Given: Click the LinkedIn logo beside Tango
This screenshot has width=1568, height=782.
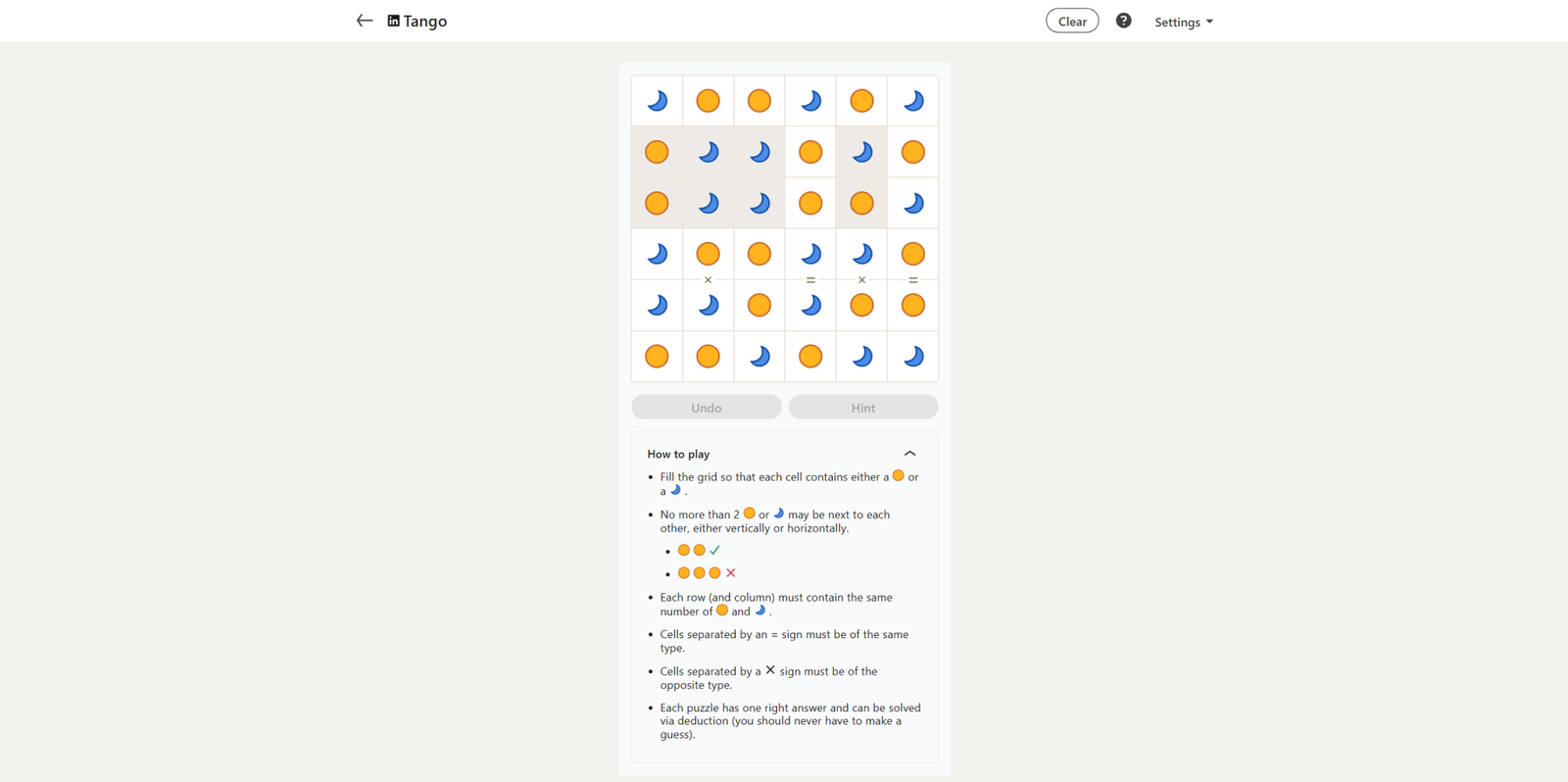Looking at the screenshot, I should (x=393, y=21).
